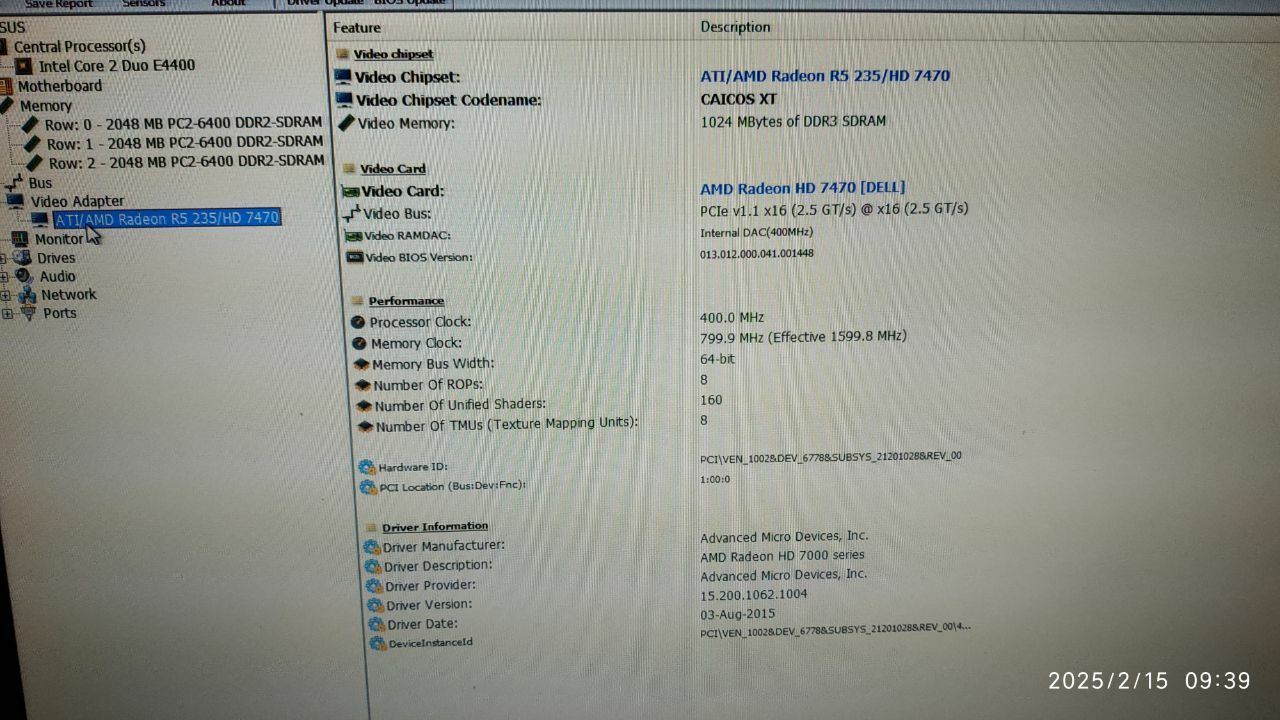
Task: Click the 03-Aug-2015 driver date
Action: tap(738, 613)
